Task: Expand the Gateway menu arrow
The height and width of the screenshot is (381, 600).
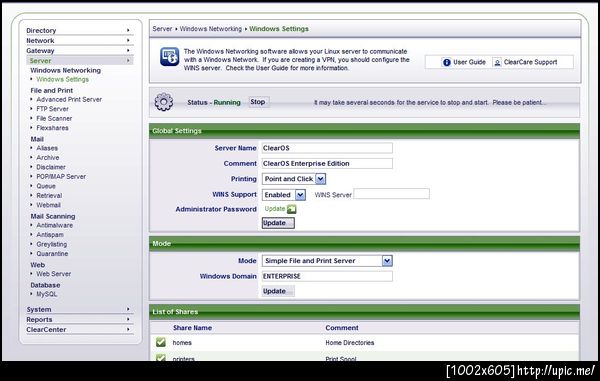Action: (x=128, y=50)
